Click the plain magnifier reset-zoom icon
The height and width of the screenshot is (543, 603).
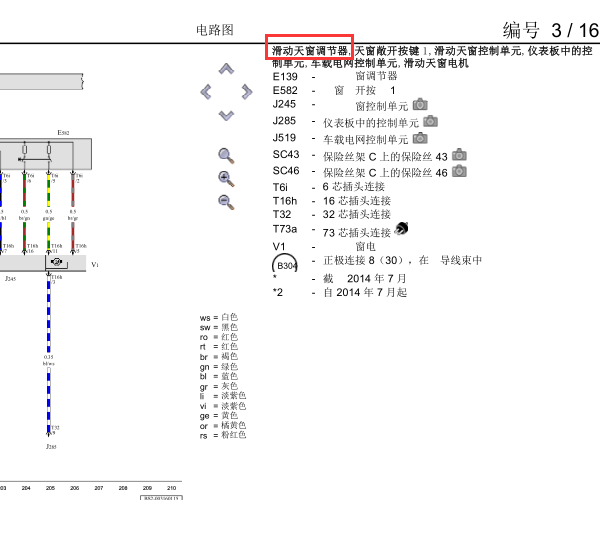[226, 156]
